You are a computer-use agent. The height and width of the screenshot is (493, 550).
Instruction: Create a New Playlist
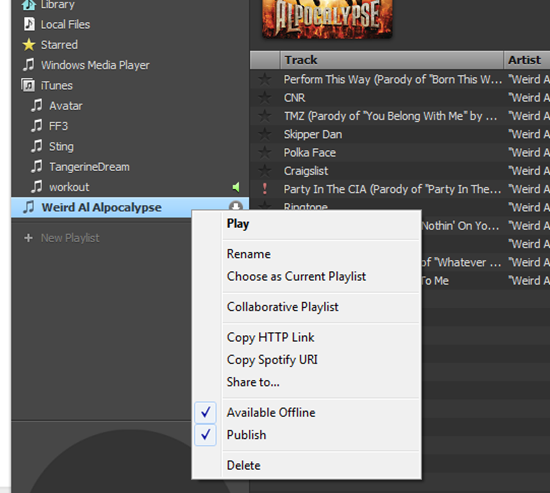coord(70,238)
